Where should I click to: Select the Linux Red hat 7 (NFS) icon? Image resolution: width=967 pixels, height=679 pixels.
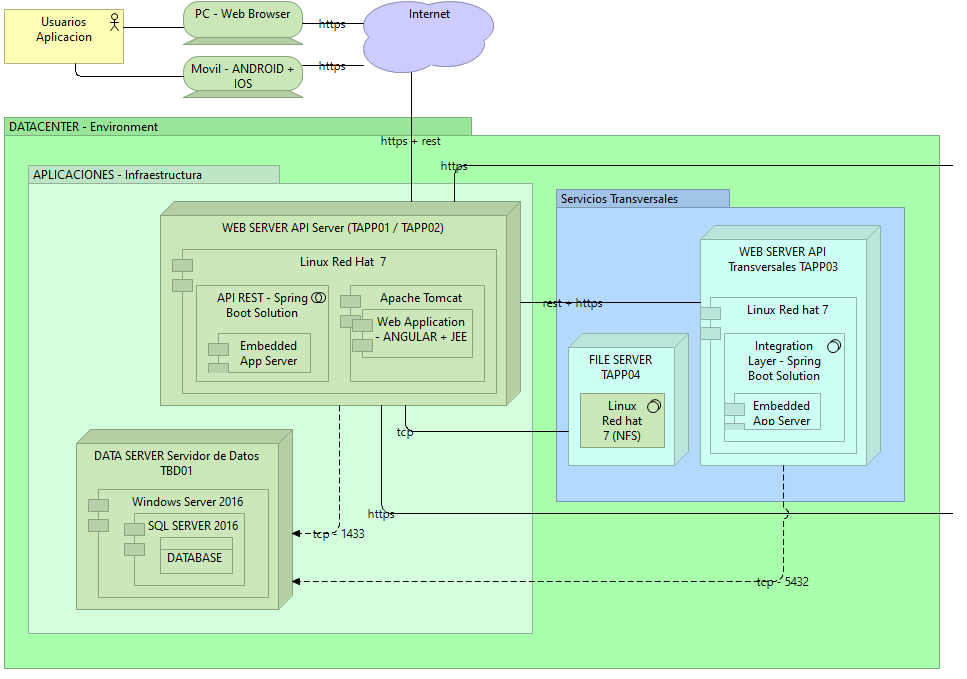click(x=654, y=406)
